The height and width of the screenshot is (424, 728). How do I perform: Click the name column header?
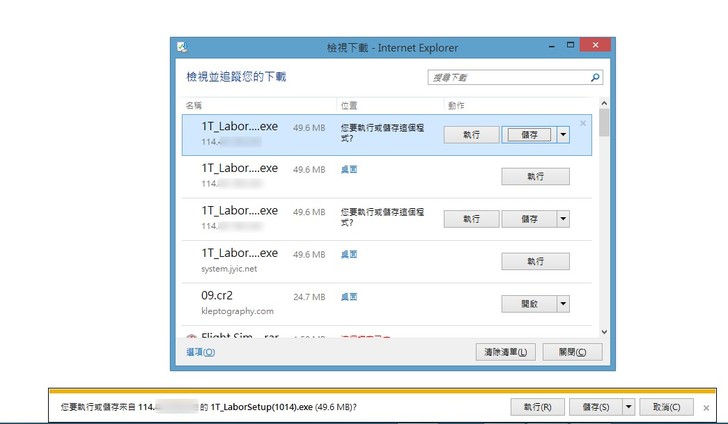[194, 105]
